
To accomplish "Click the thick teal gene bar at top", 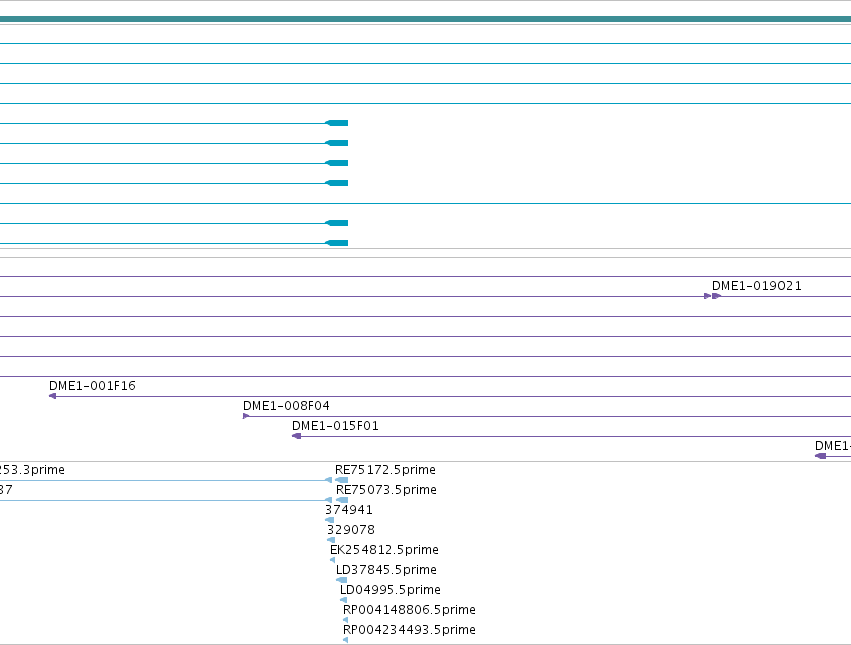I will 426,19.
